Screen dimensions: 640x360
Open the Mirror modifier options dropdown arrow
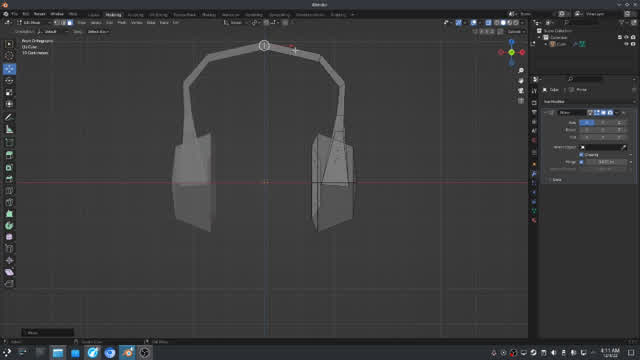pyautogui.click(x=617, y=113)
